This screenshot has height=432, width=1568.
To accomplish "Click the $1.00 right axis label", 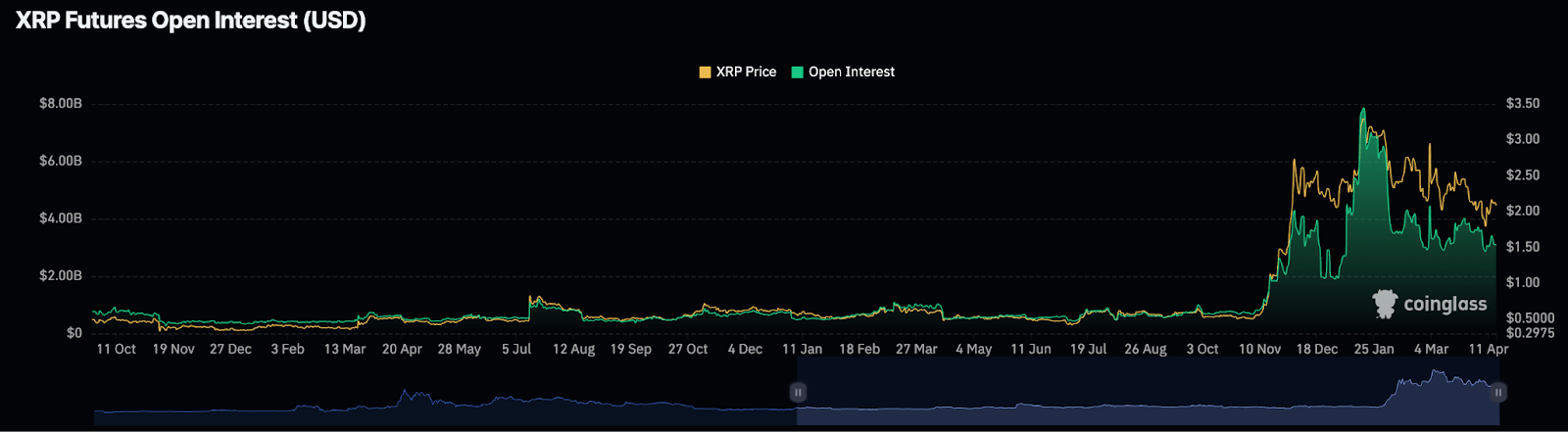I will 1523,282.
